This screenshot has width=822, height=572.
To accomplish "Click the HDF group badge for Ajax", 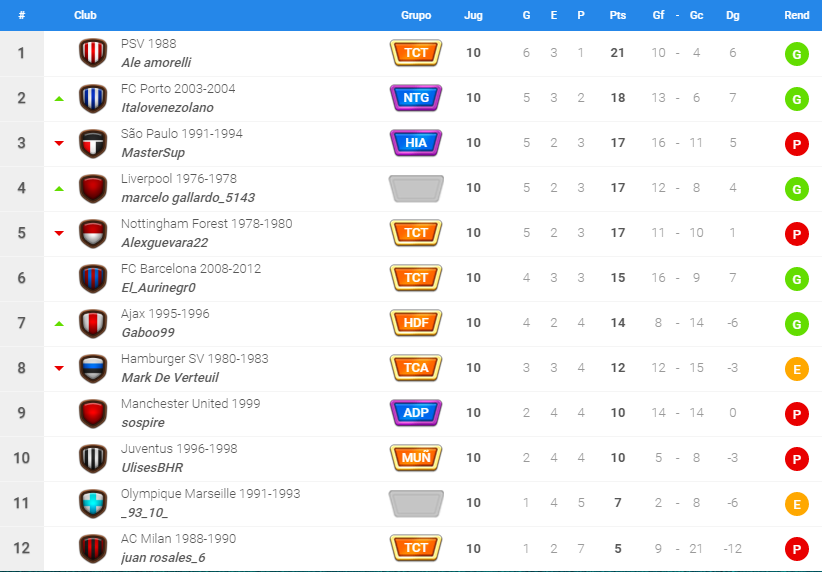I will tap(416, 323).
